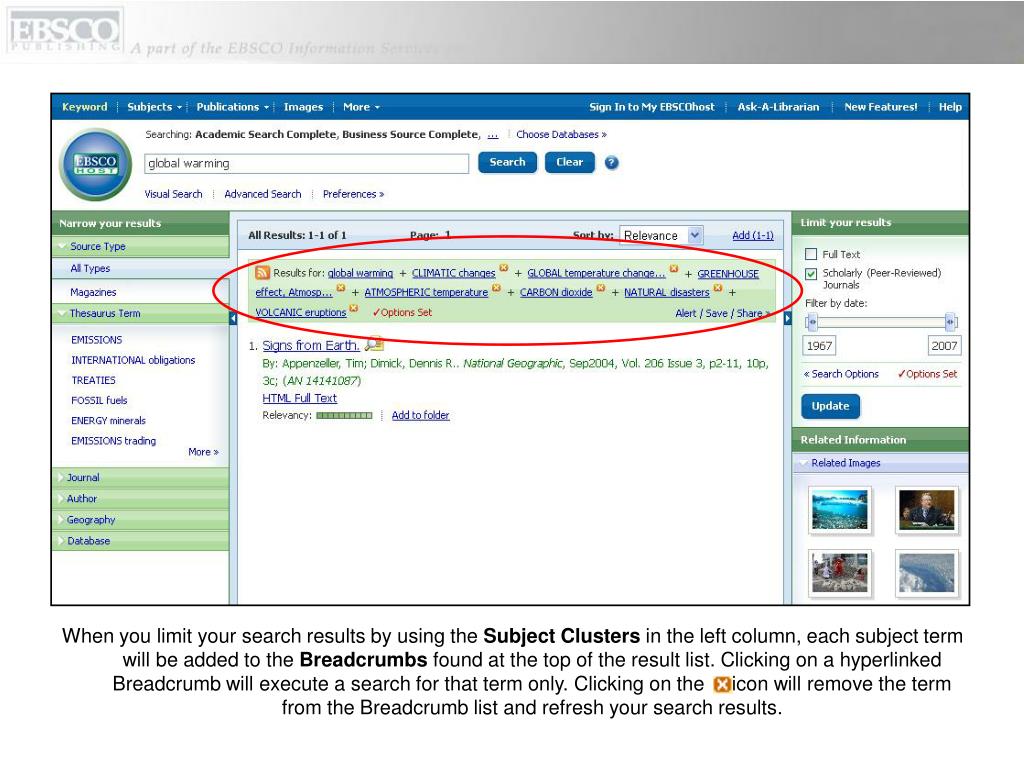Screen dimensions: 1024x768
Task: Click Search Options link
Action: tap(841, 374)
